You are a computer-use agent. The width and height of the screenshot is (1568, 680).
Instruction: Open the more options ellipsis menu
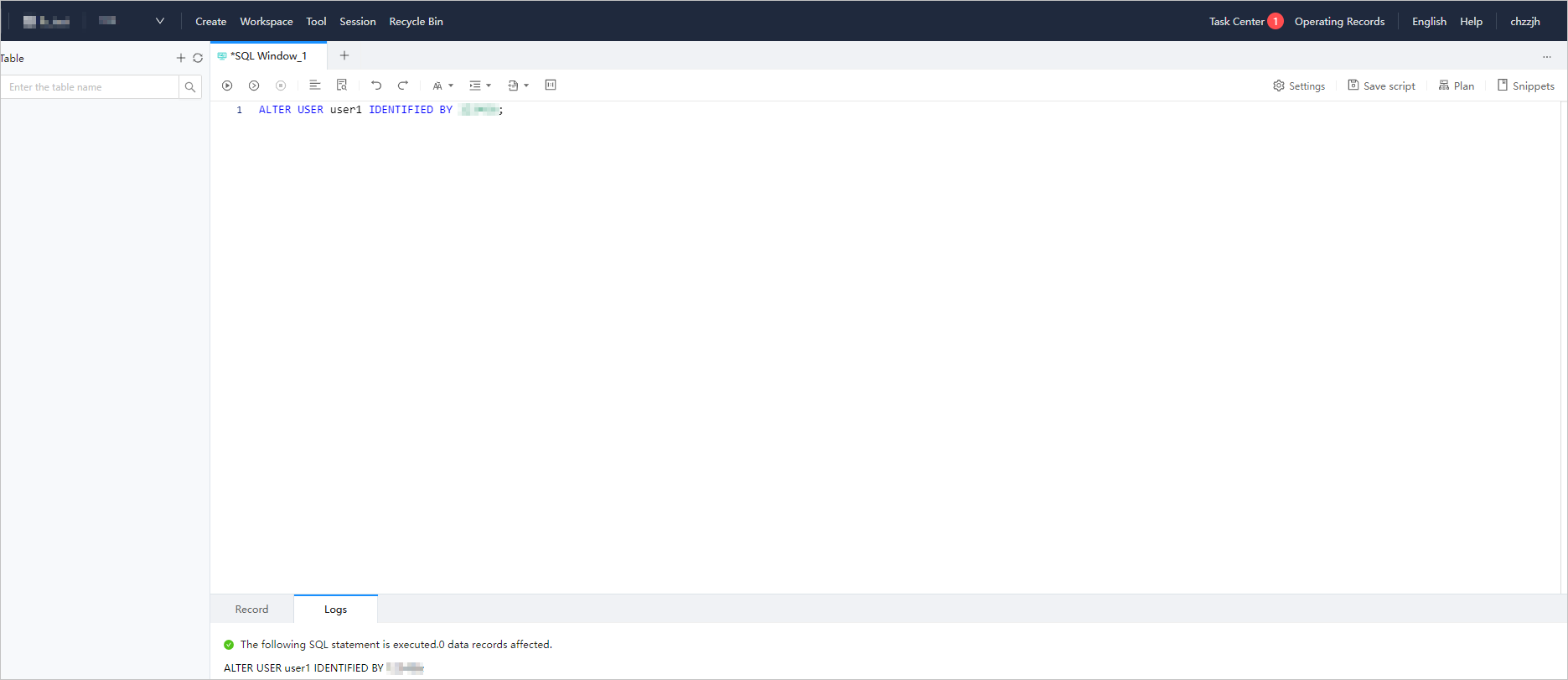[x=1547, y=56]
